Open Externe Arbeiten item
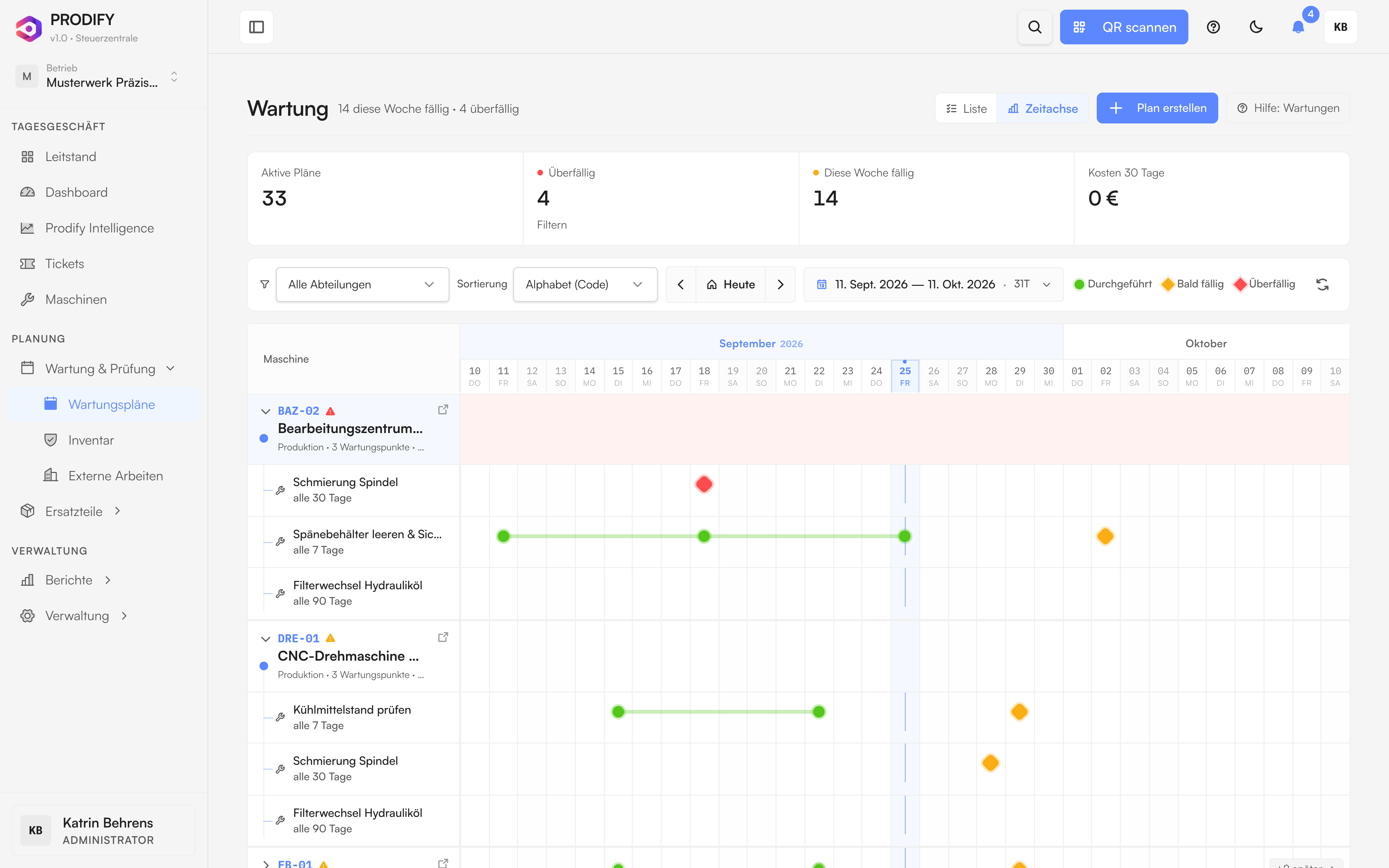The height and width of the screenshot is (868, 1389). (x=103, y=475)
